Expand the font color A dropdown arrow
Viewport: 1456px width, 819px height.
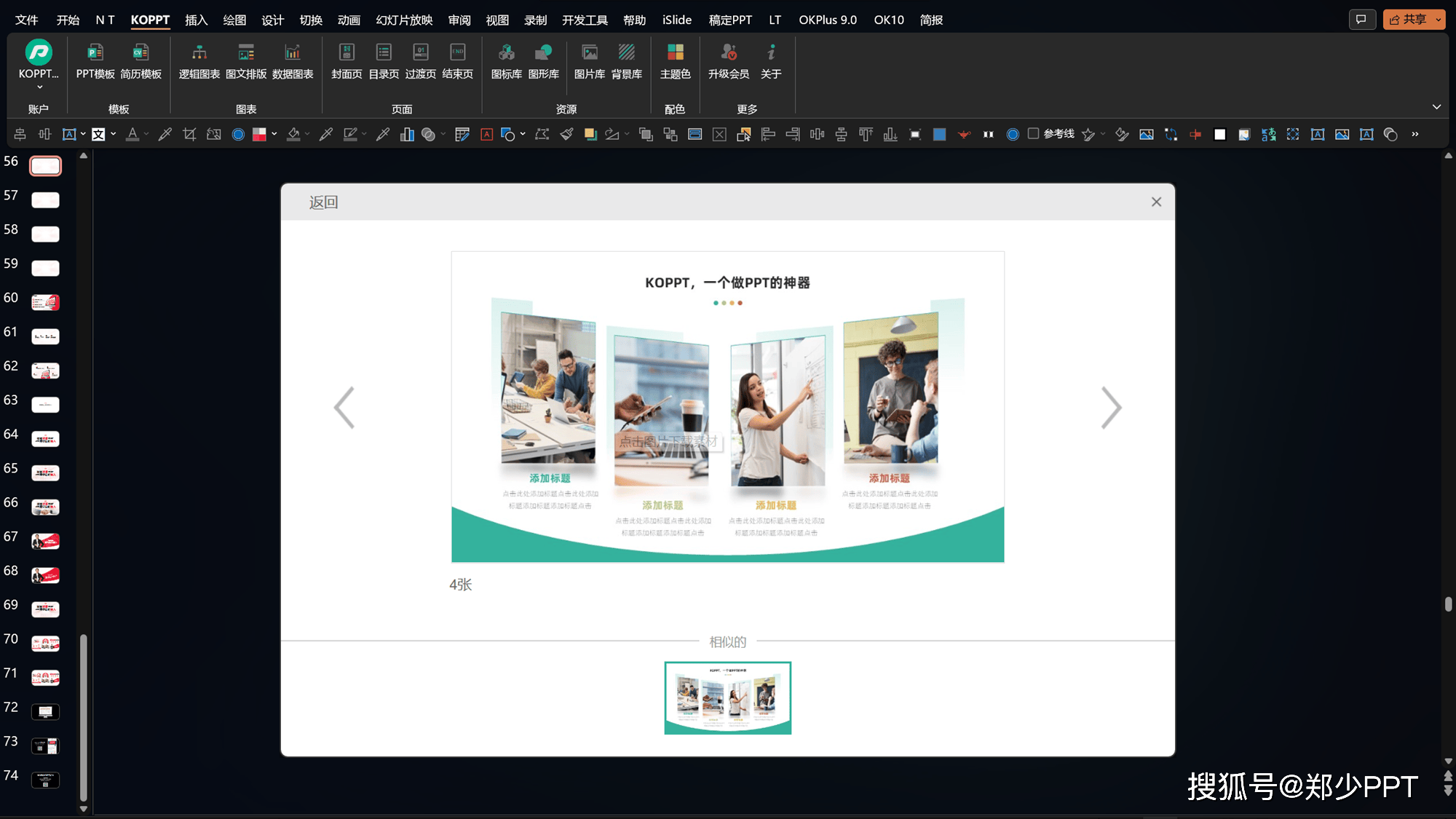click(146, 134)
